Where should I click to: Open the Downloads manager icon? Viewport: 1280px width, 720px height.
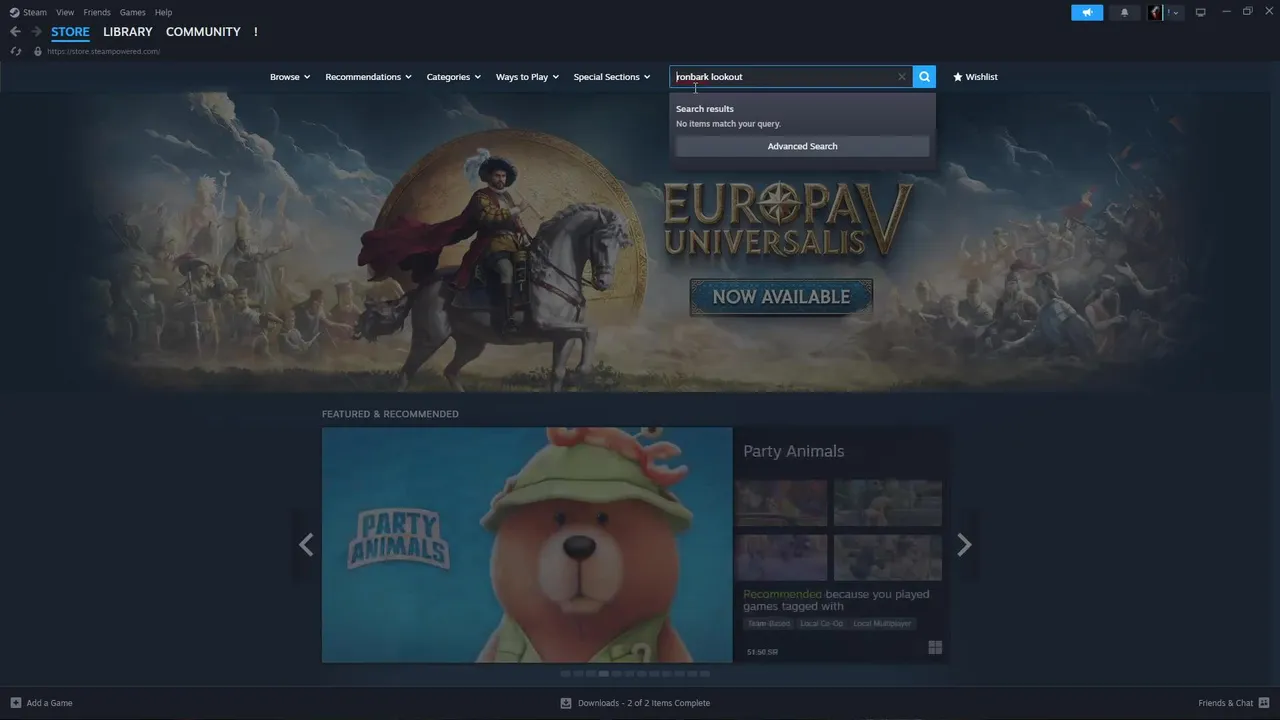pos(566,703)
